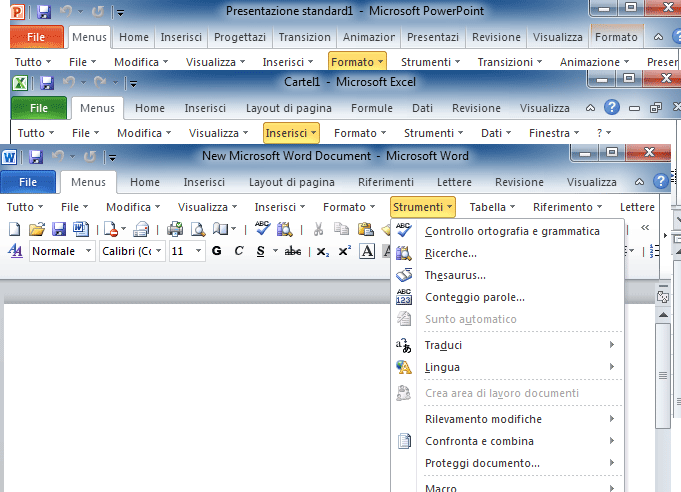Select Proteggi documento menu entry
The width and height of the screenshot is (681, 492).
point(507,463)
